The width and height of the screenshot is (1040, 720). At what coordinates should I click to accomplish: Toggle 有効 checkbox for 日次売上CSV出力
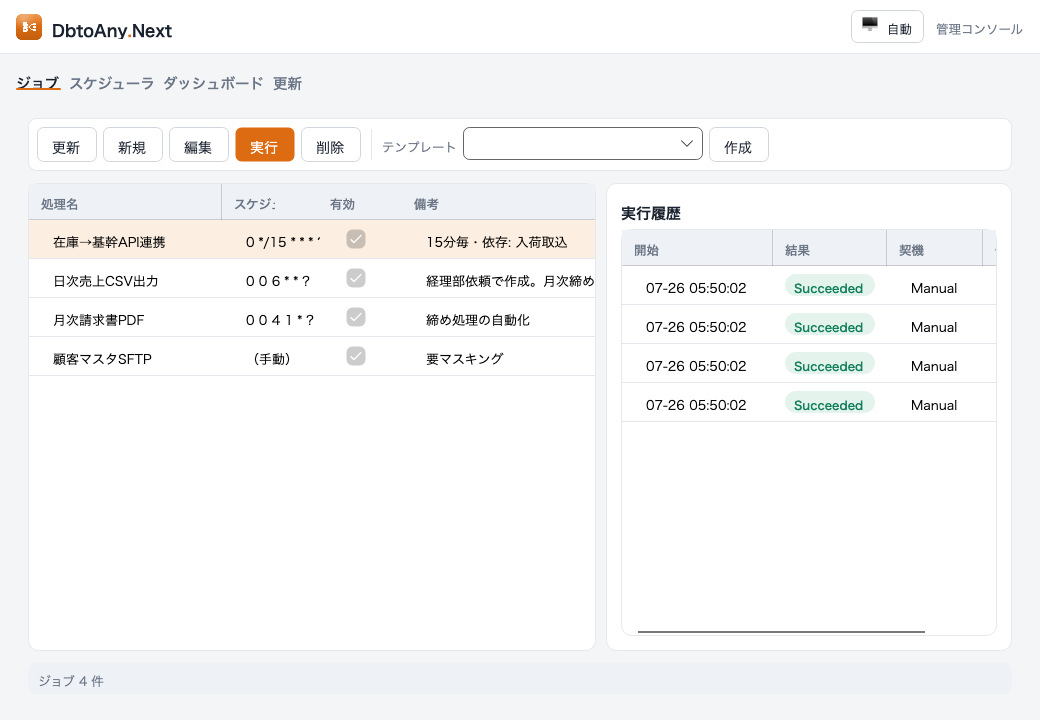point(356,278)
